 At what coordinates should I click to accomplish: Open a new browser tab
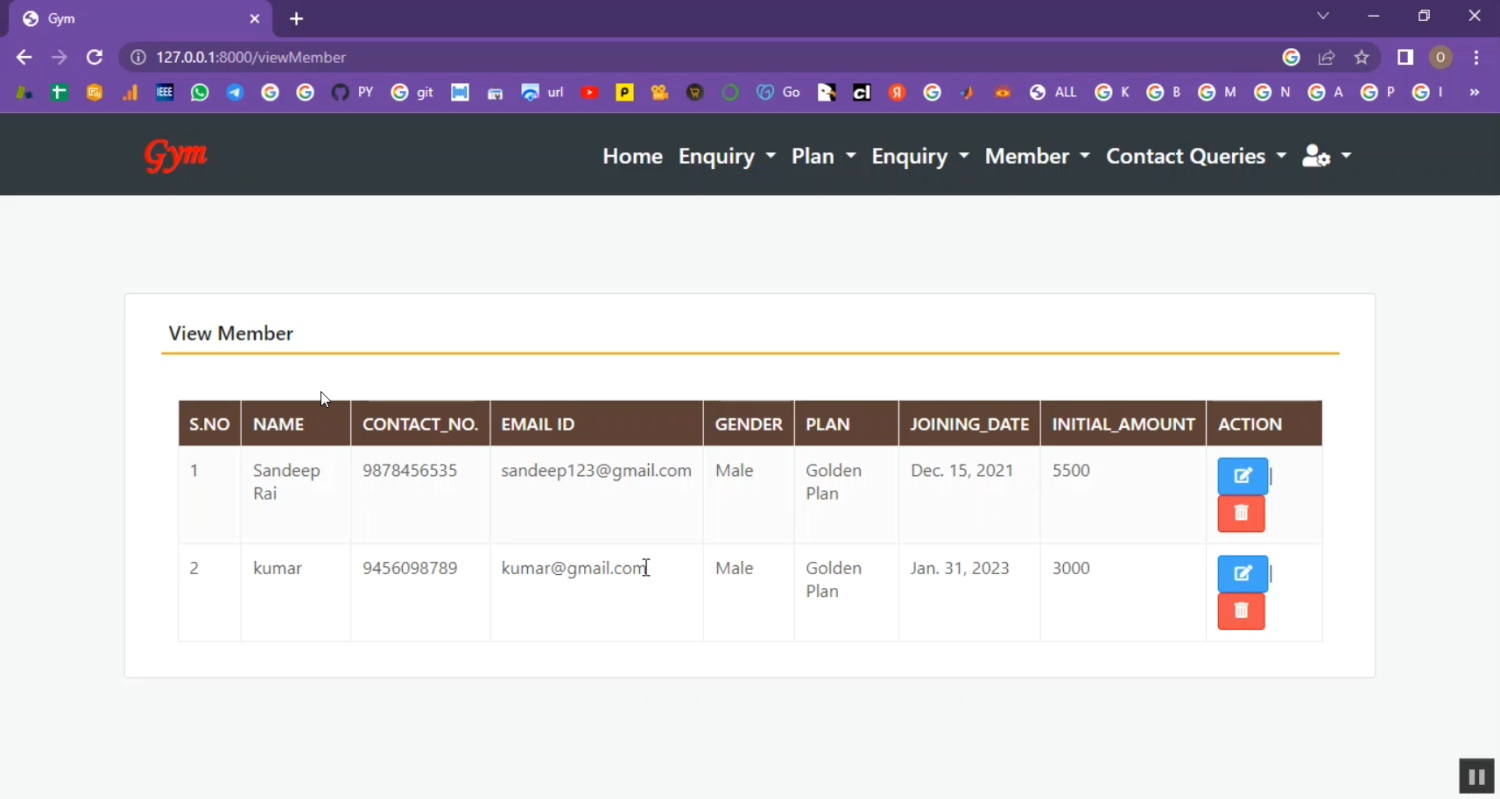click(x=296, y=19)
